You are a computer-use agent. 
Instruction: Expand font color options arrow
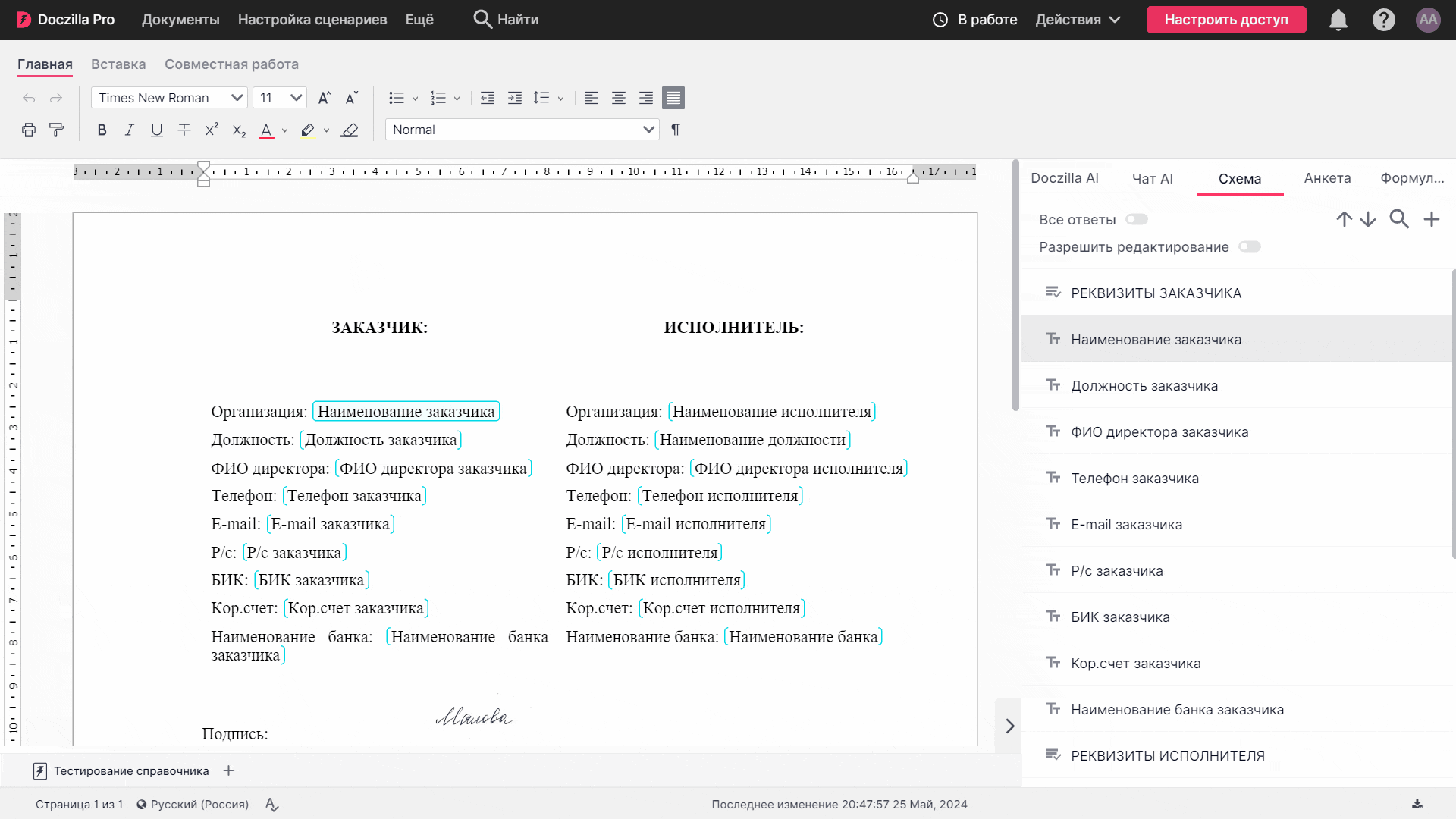[284, 130]
